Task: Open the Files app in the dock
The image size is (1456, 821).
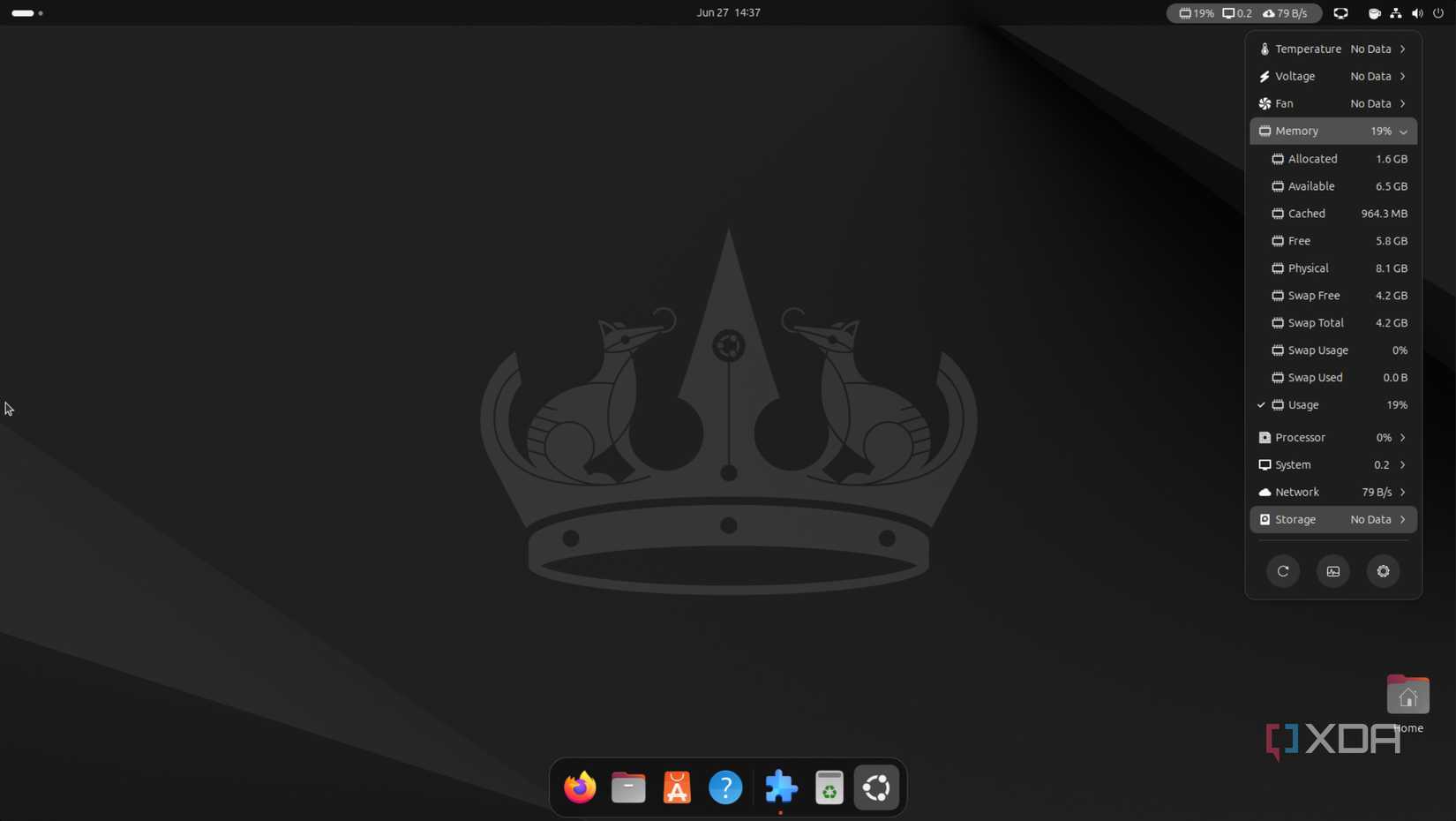Action: tap(628, 787)
